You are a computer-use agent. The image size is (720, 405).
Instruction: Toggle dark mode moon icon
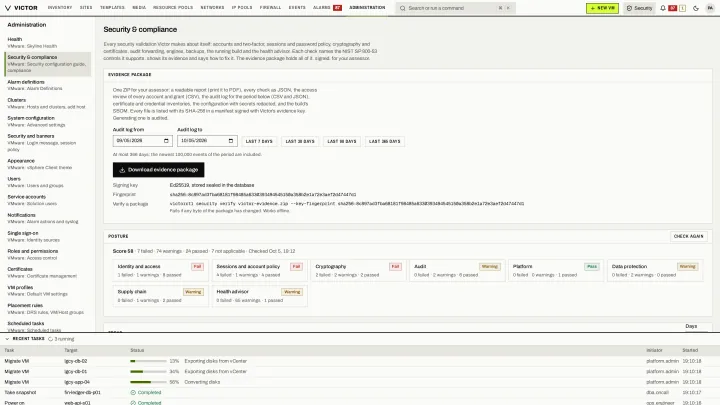(696, 8)
